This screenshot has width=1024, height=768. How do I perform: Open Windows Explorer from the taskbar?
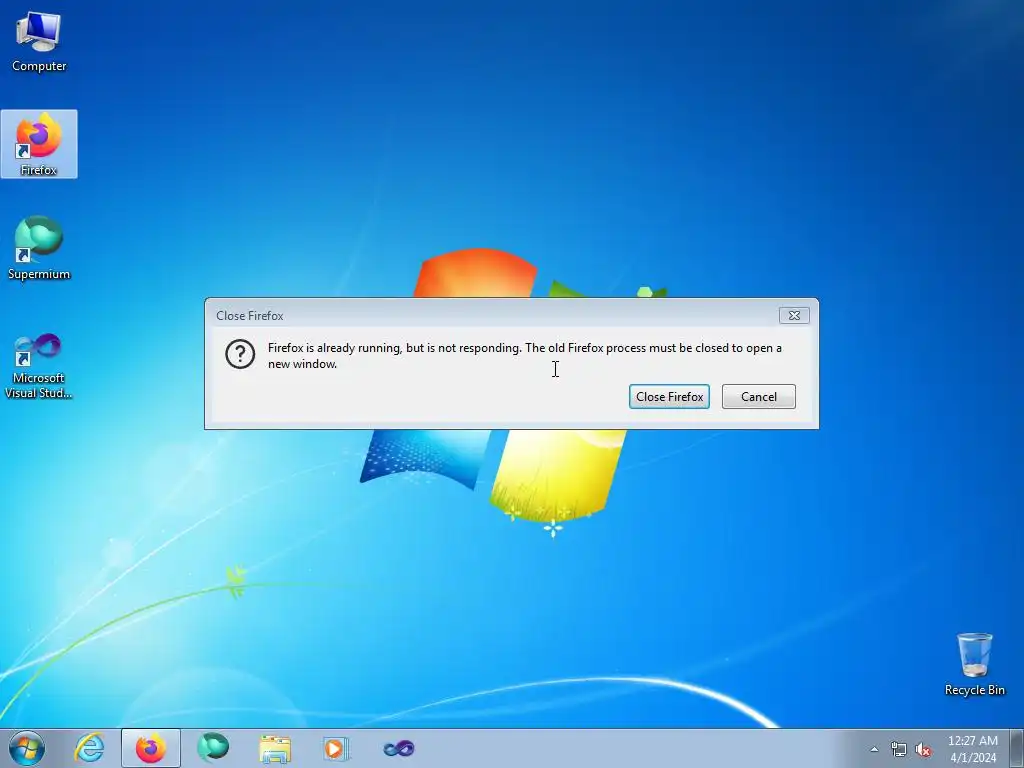pos(275,748)
